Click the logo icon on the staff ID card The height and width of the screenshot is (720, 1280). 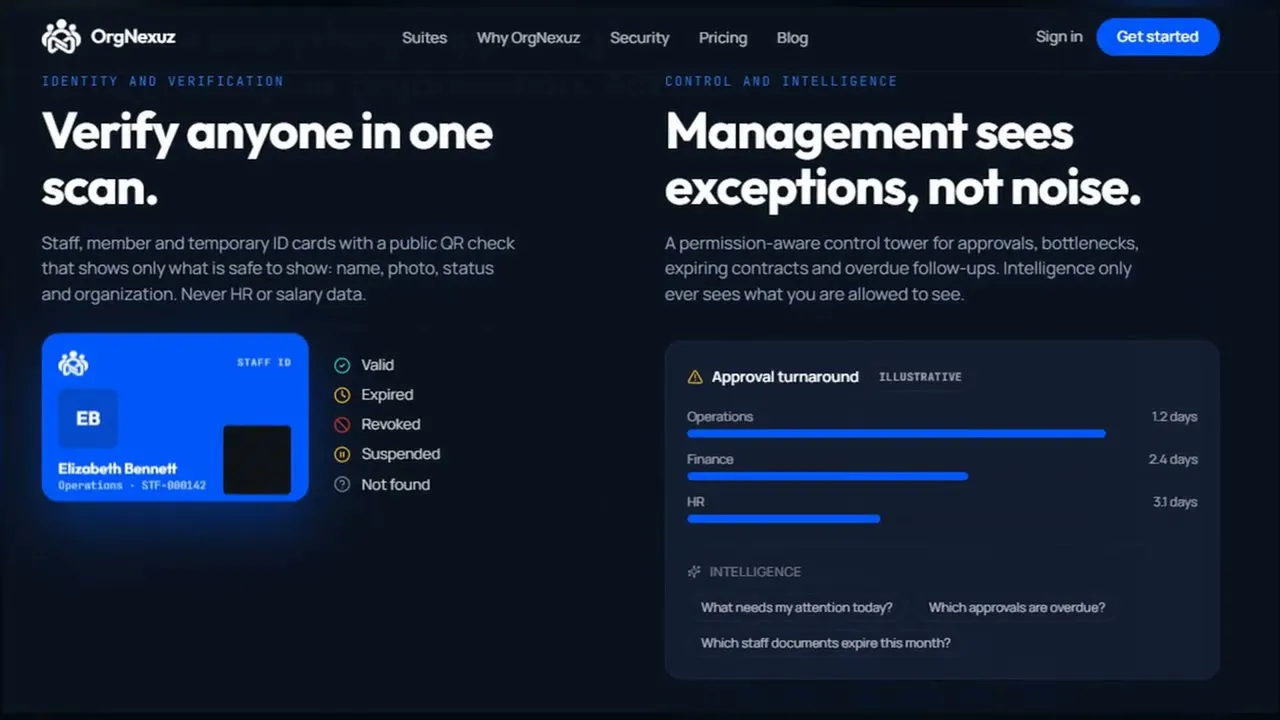click(73, 363)
